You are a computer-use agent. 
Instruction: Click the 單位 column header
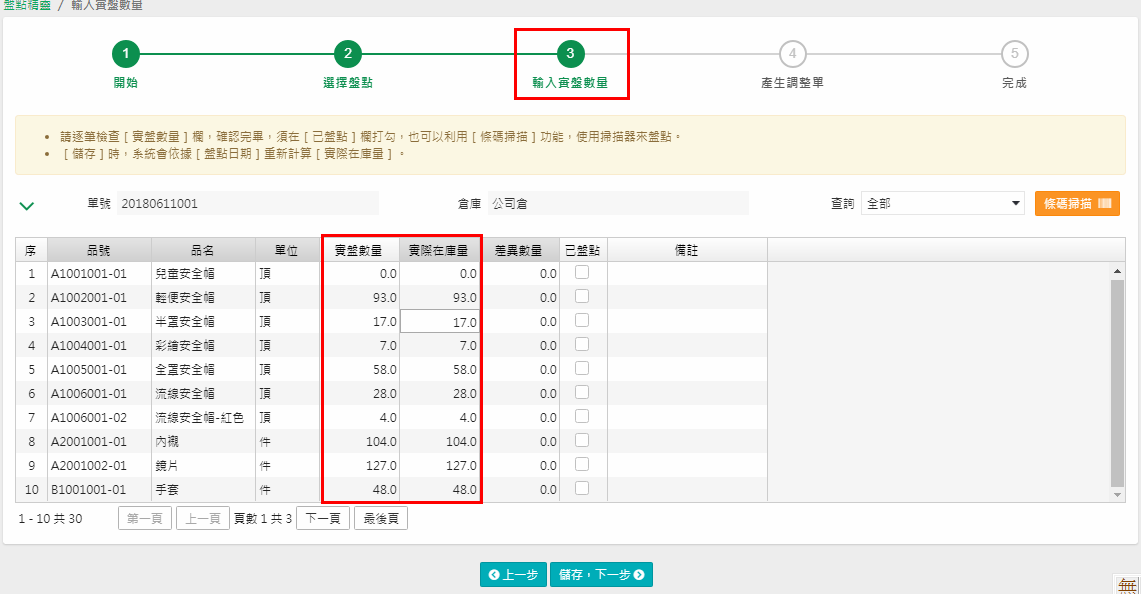click(x=287, y=250)
